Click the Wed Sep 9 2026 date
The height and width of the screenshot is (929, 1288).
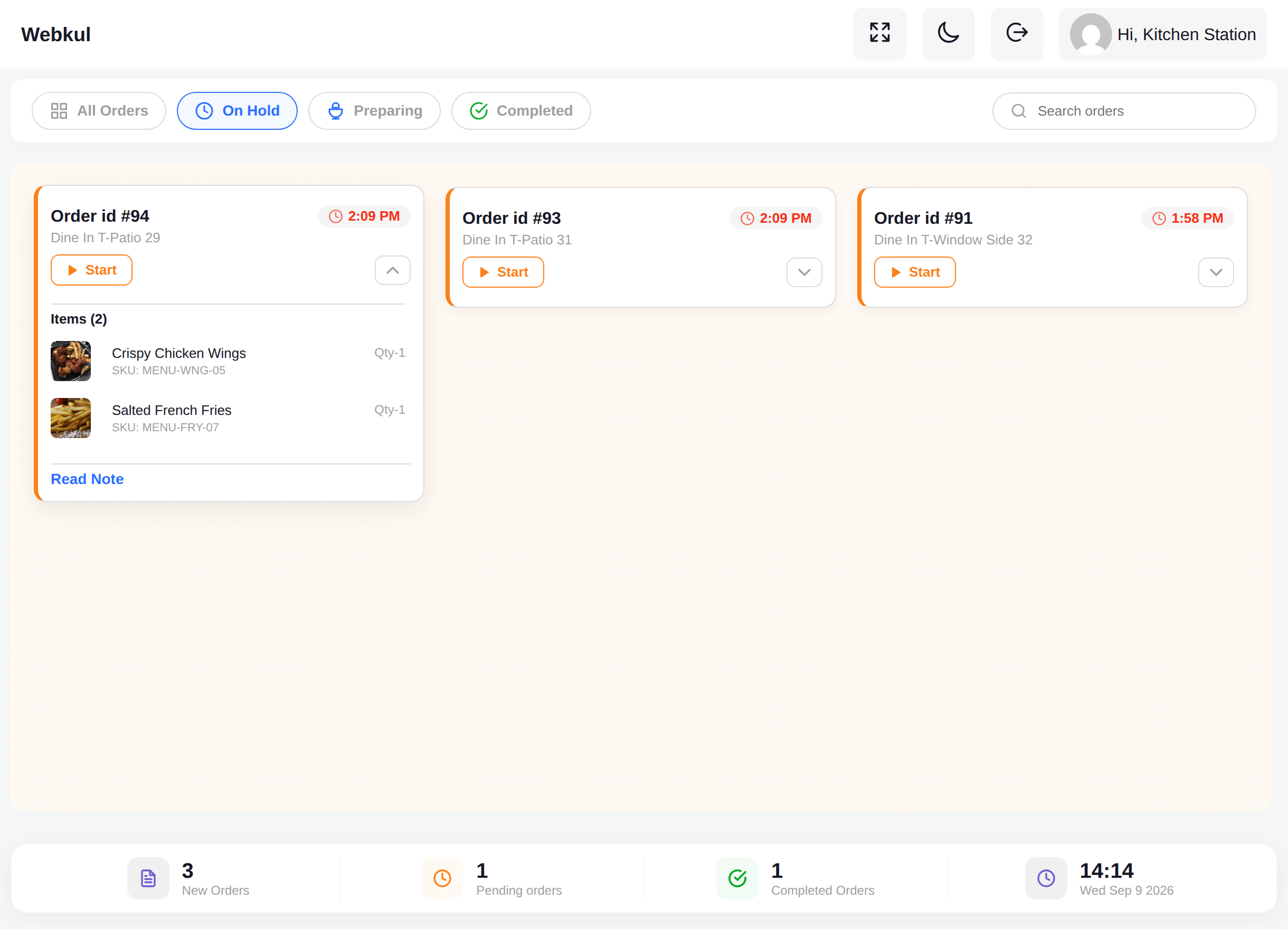tap(1126, 890)
